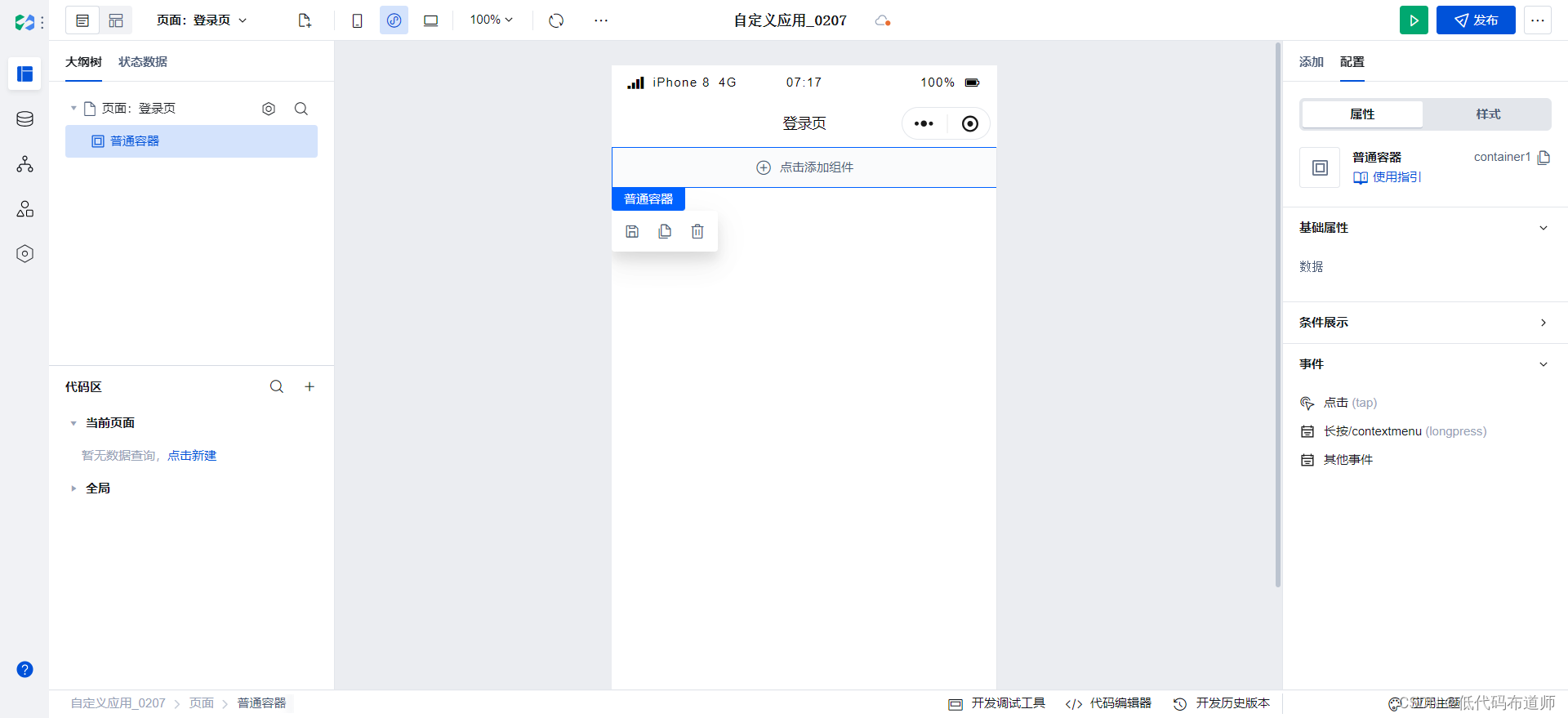Select the 属性 segment tab
This screenshot has width=1568, height=718.
(x=1362, y=114)
